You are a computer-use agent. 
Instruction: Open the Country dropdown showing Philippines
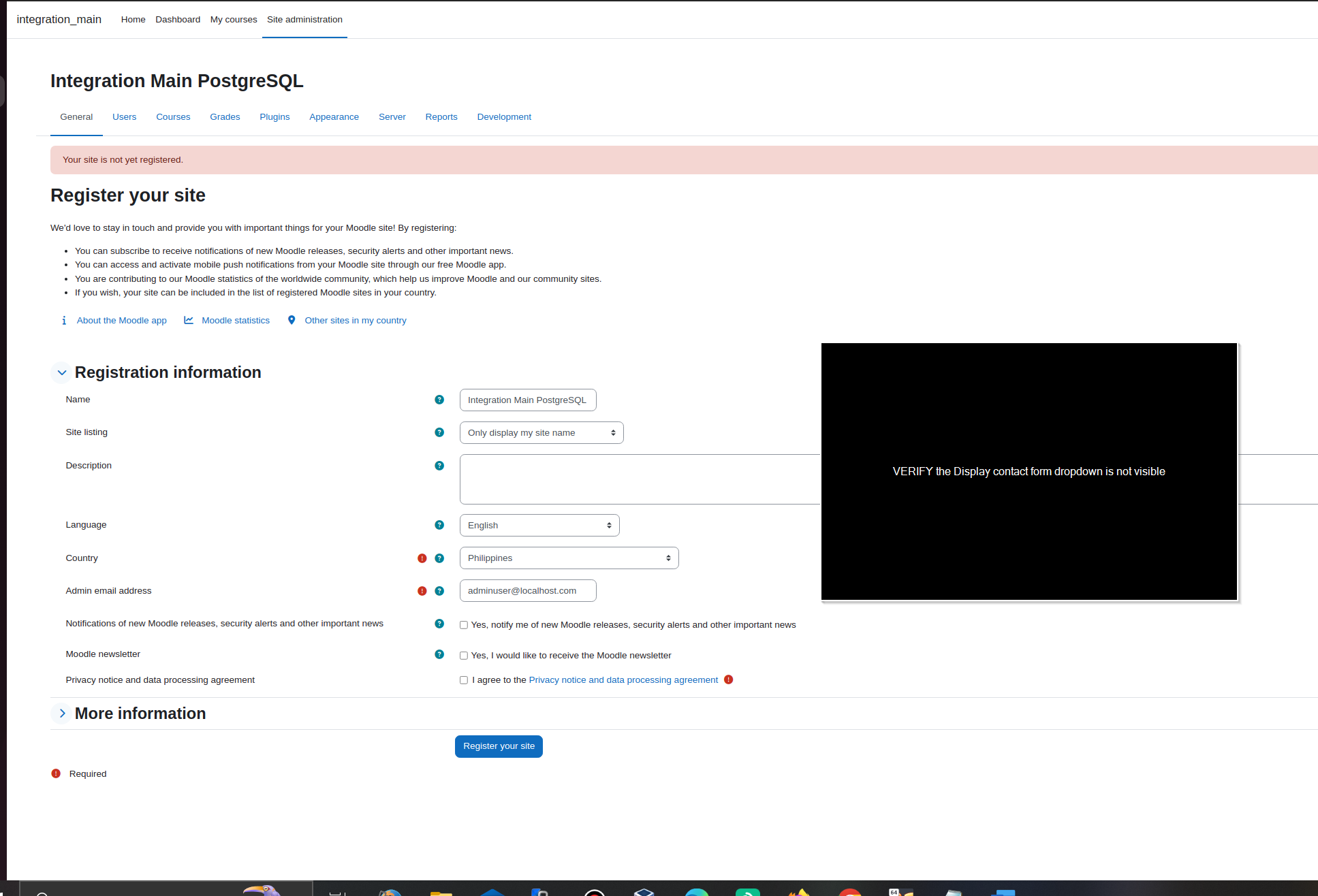(569, 558)
